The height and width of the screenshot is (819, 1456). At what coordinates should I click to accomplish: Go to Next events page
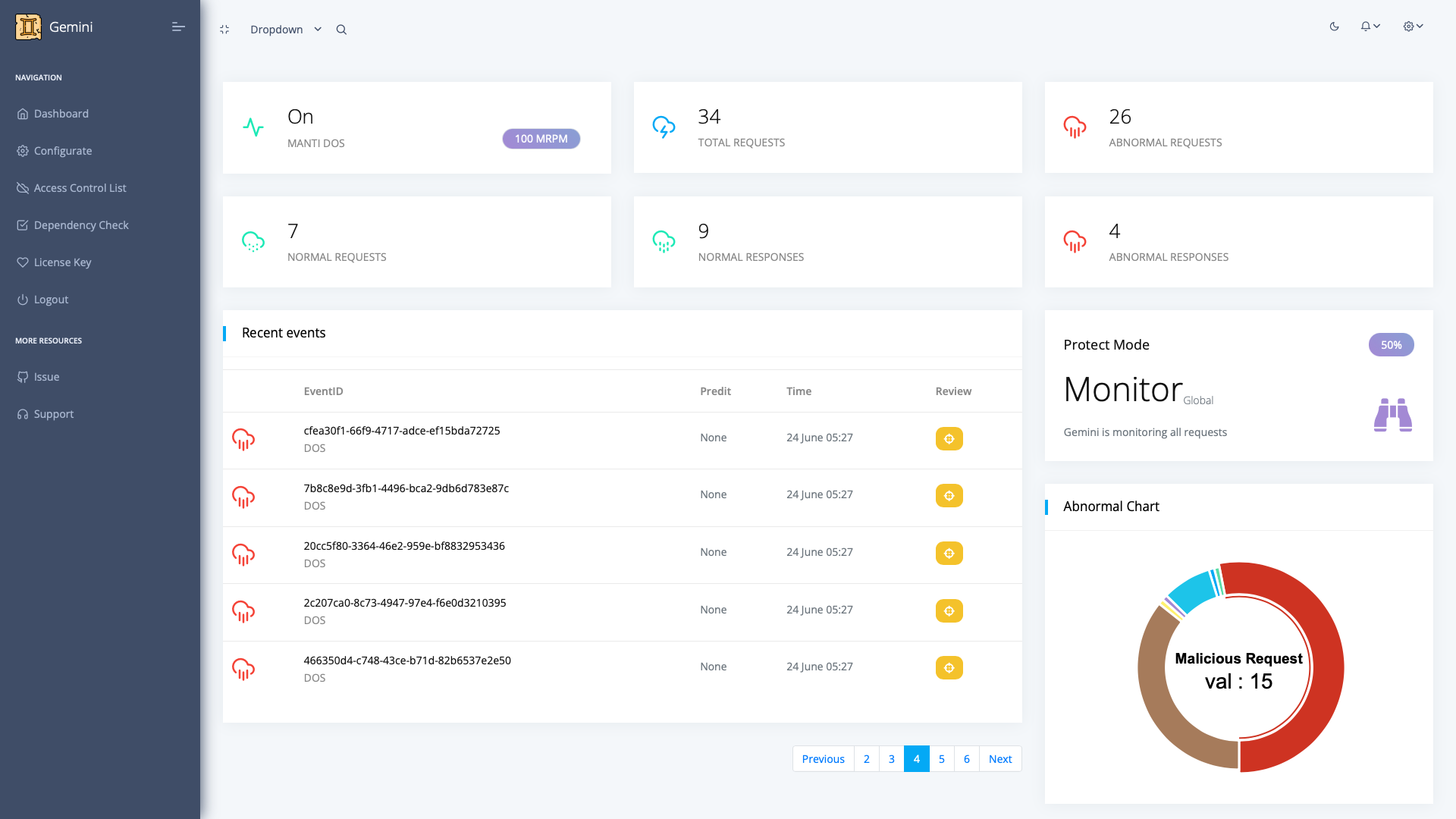(x=999, y=759)
